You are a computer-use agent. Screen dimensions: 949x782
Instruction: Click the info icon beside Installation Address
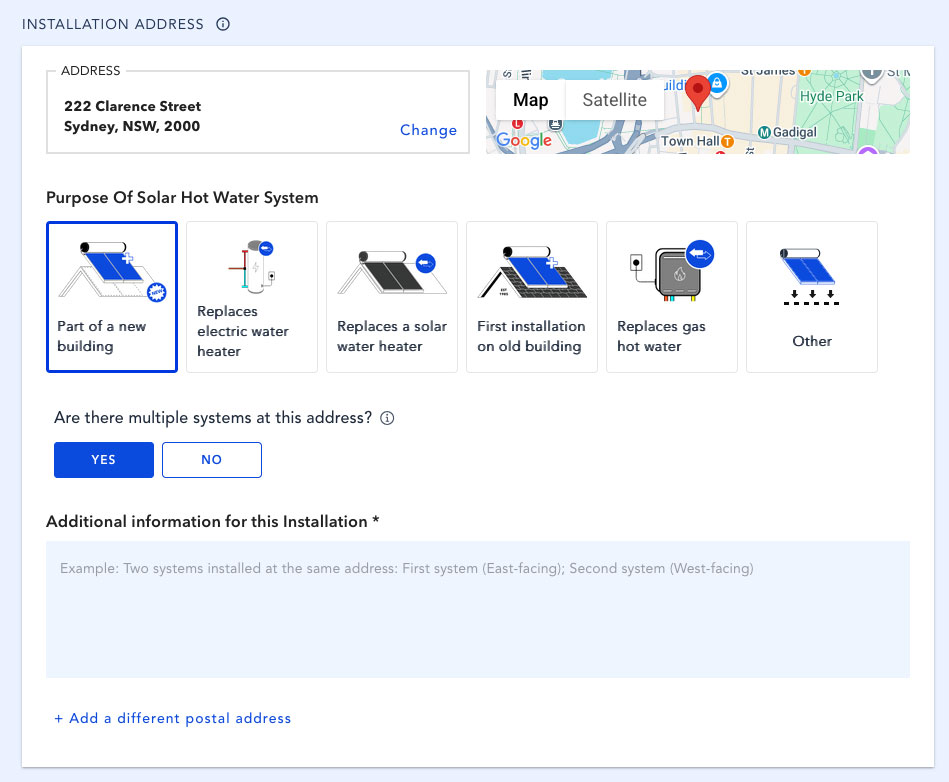(223, 24)
